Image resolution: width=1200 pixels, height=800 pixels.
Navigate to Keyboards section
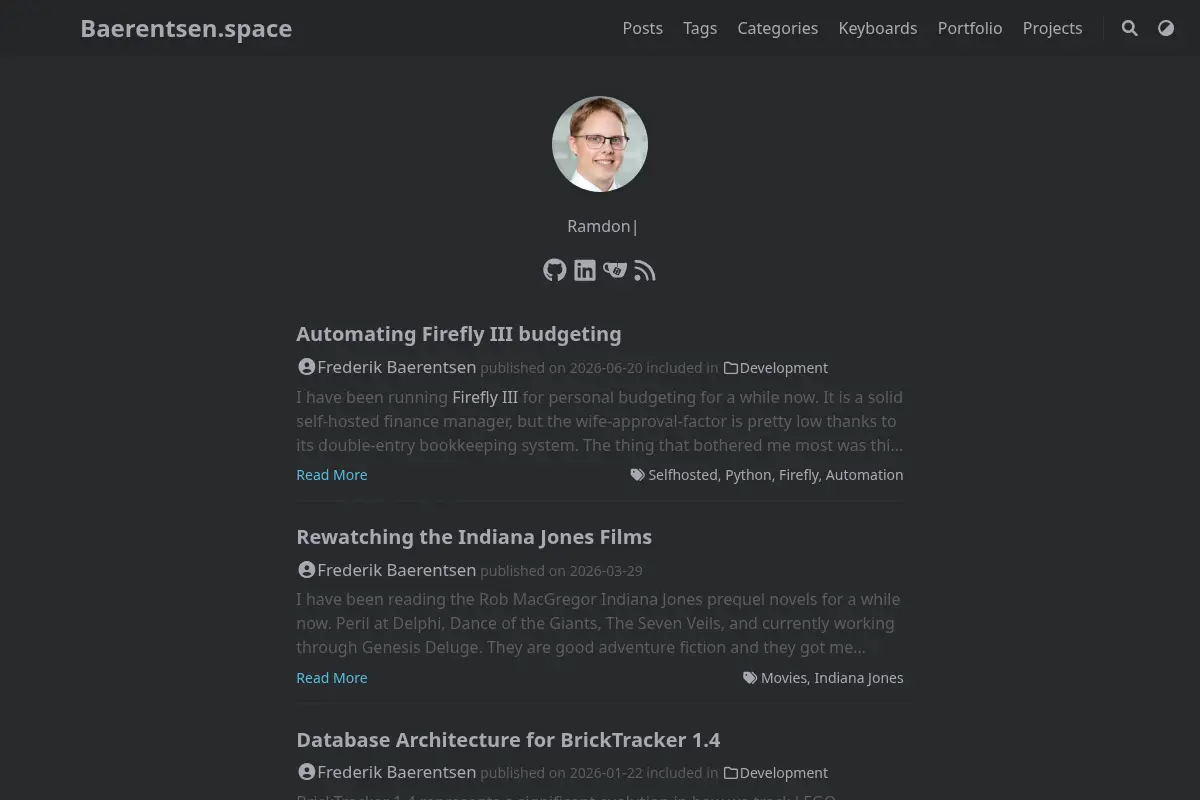point(878,28)
